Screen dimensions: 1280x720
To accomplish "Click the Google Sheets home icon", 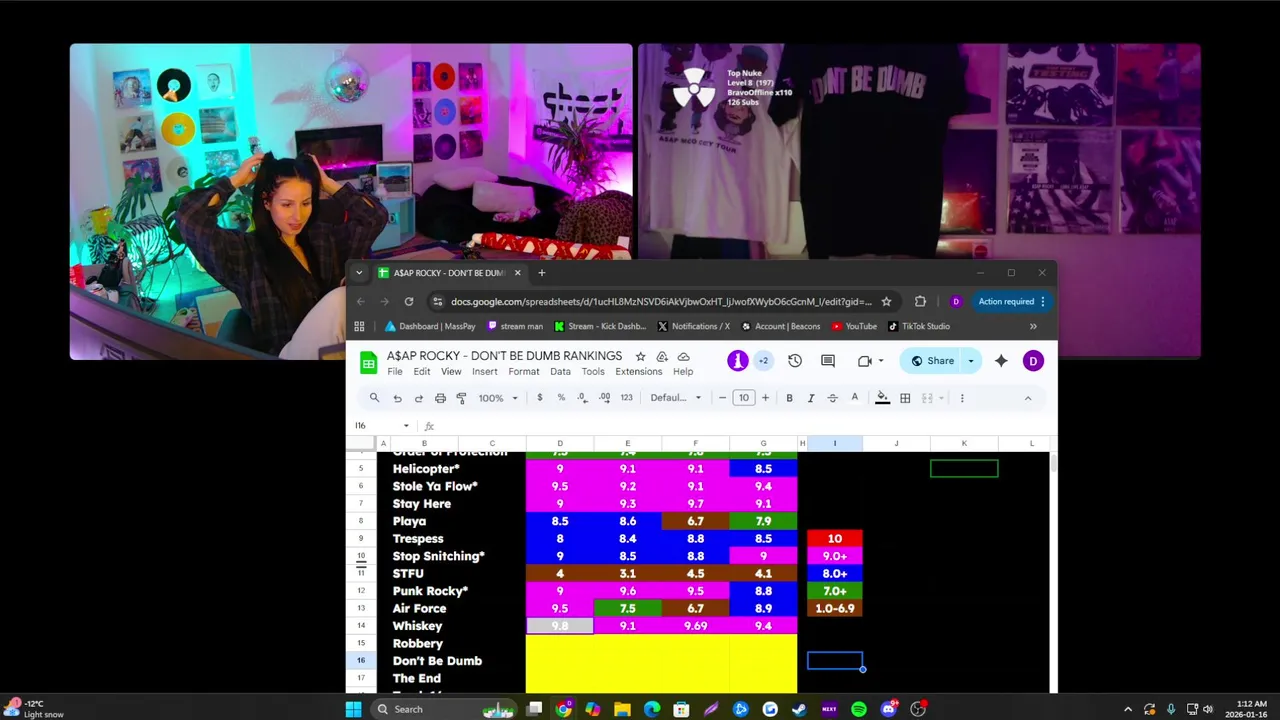I will (x=369, y=363).
